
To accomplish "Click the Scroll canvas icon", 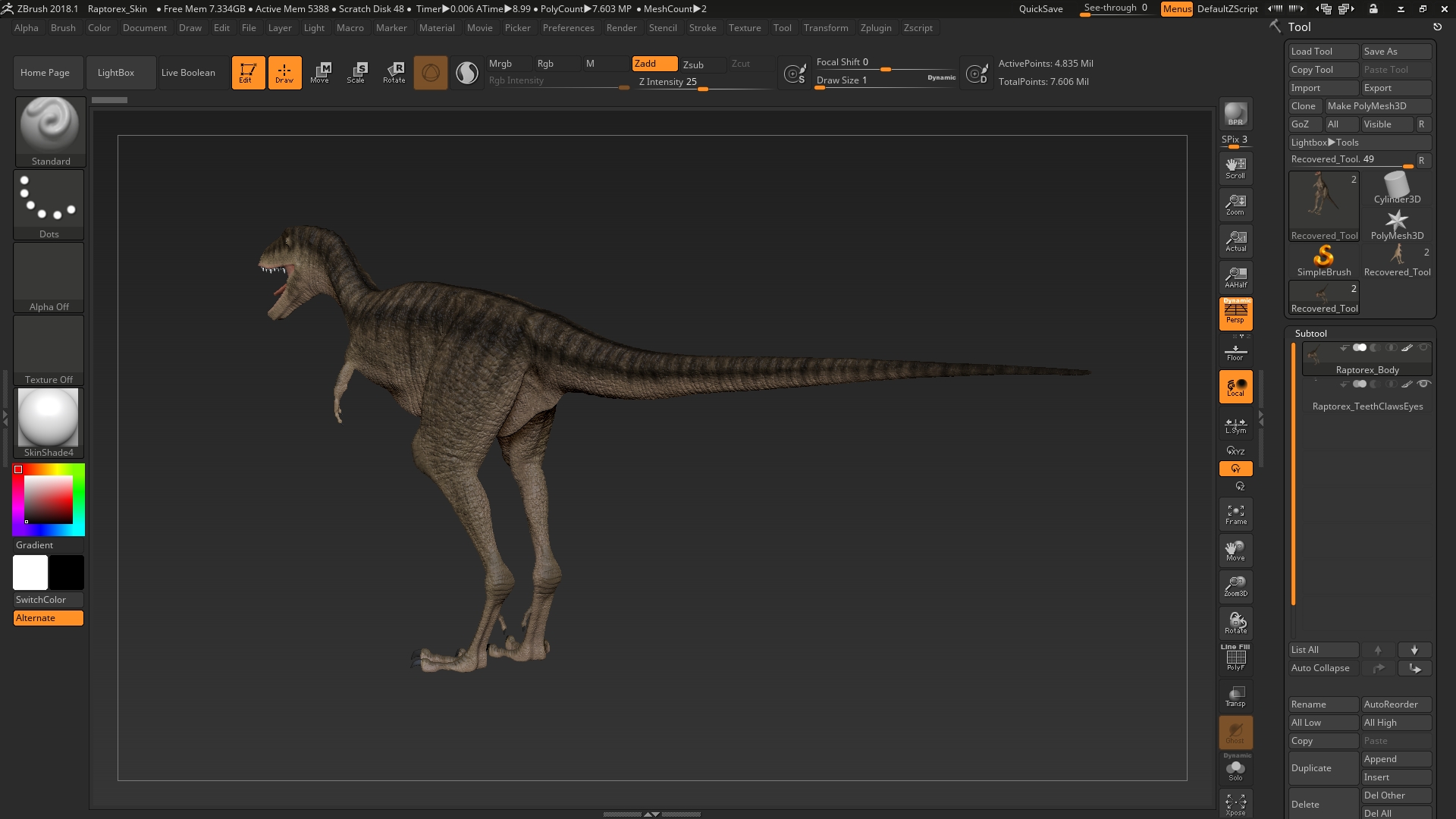I will click(x=1235, y=168).
